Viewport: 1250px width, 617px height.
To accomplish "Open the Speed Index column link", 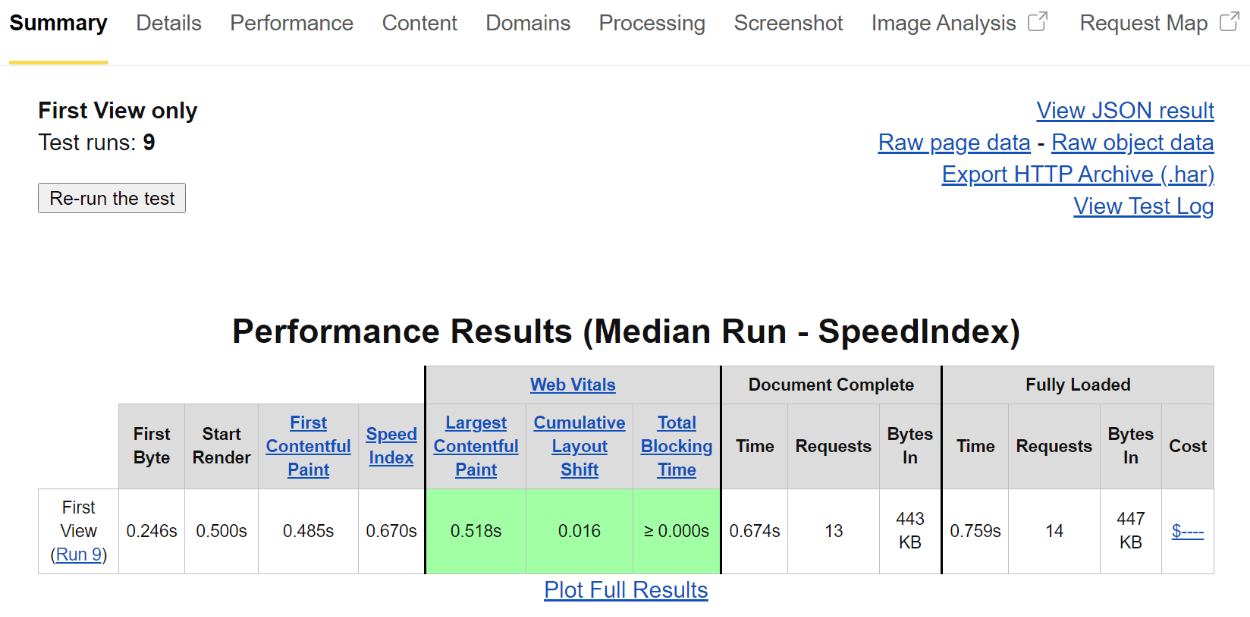I will click(x=391, y=445).
